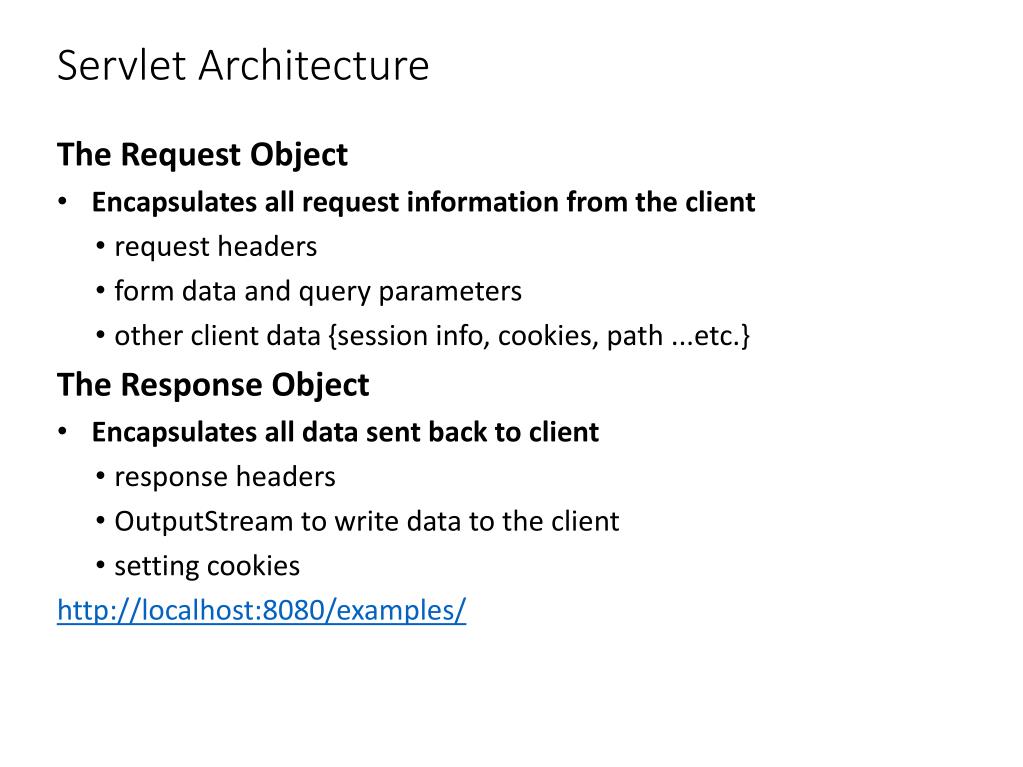
Task: Click bullet marker before 'response headers'
Action: (103, 477)
